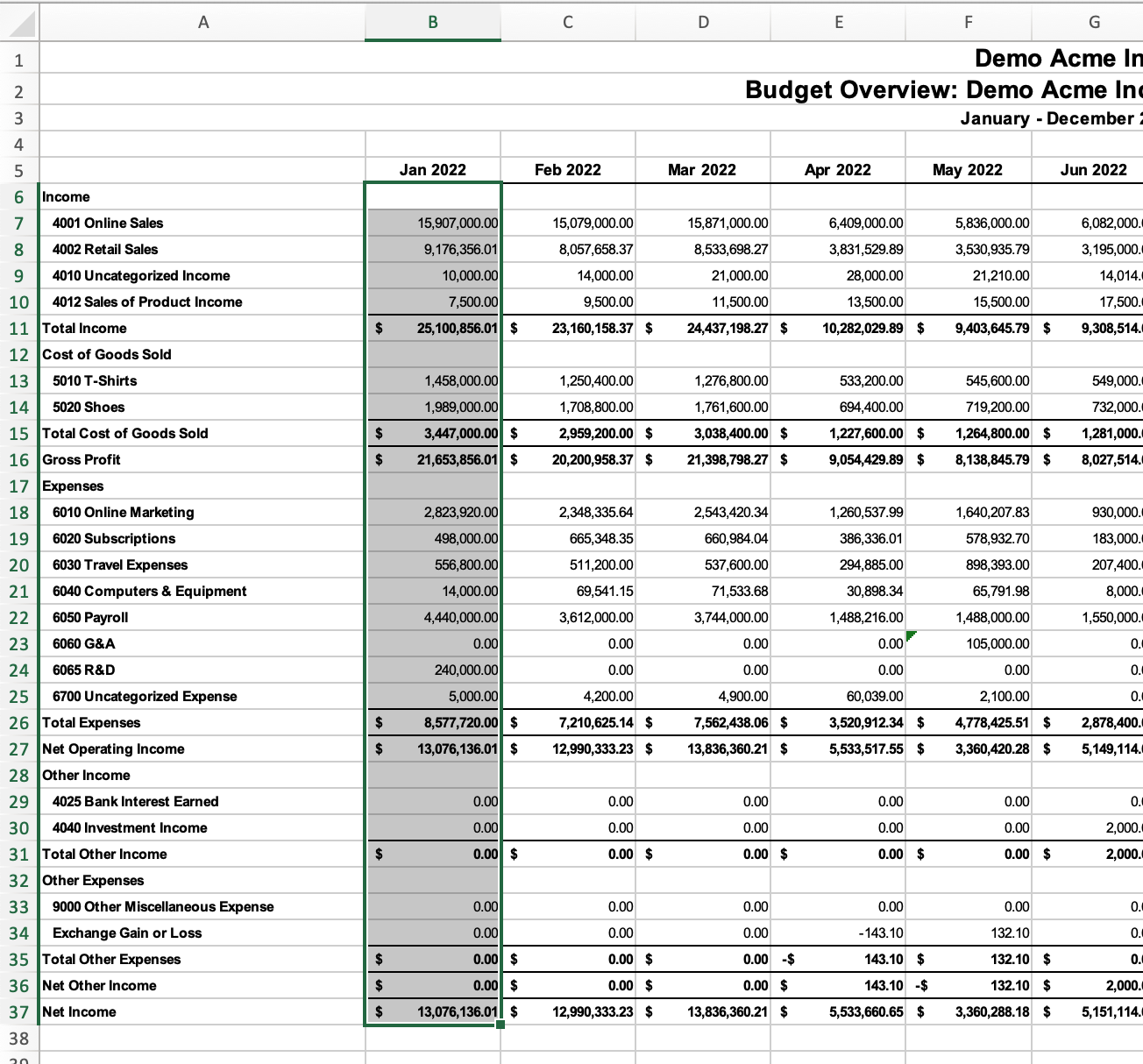The height and width of the screenshot is (1064, 1143).
Task: Select column B header
Action: coord(433,22)
